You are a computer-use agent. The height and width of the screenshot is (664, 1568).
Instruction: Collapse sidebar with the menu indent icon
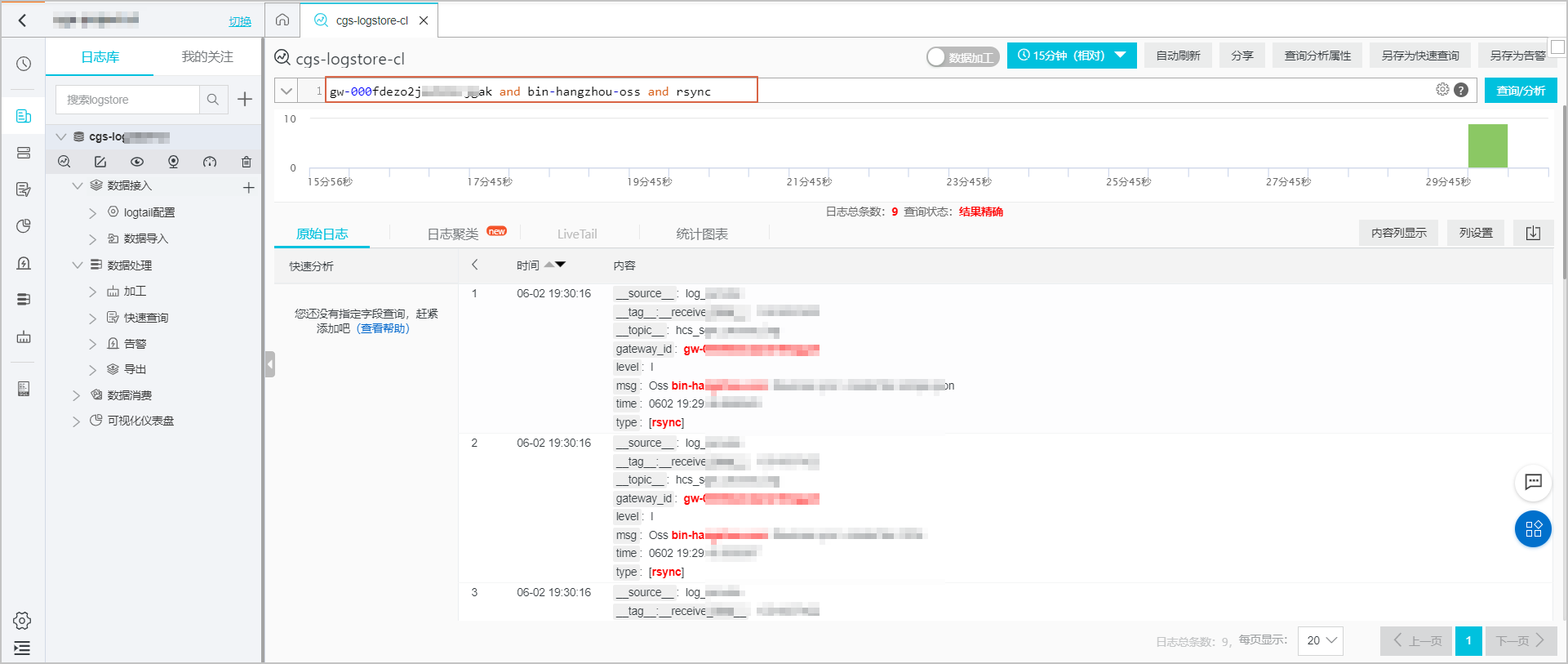[x=22, y=648]
